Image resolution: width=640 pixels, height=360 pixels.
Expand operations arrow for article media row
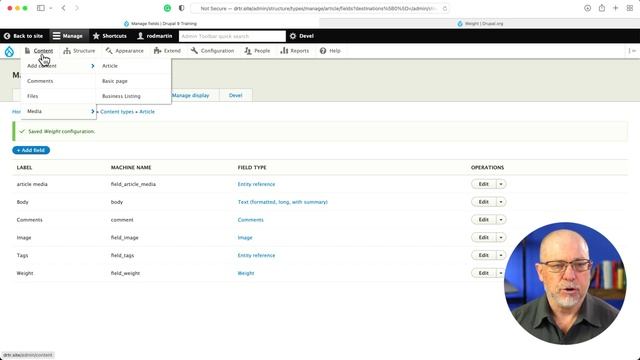[501, 184]
